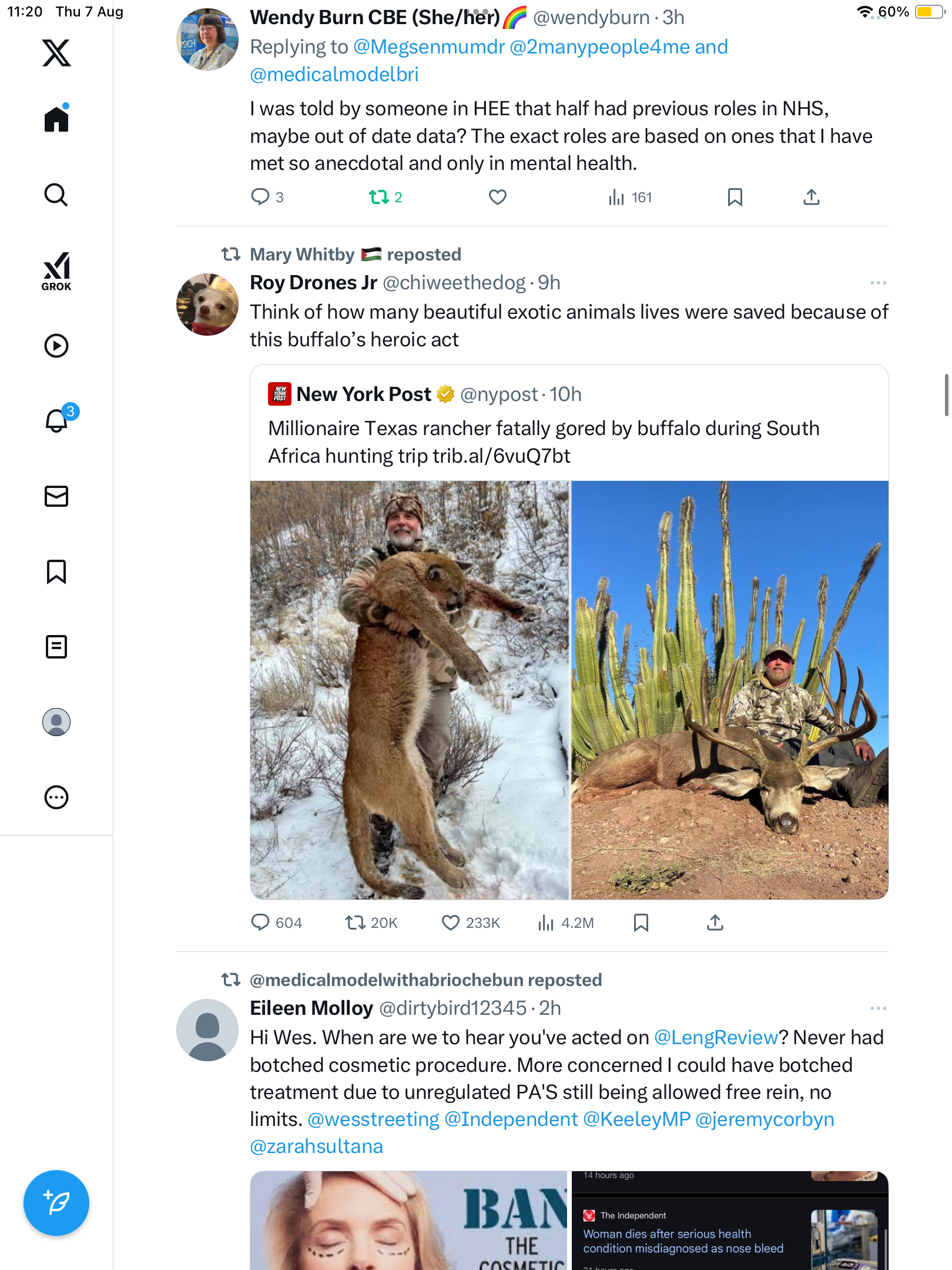The image size is (952, 1270).
Task: Open Messages envelope in sidebar
Action: coord(56,496)
